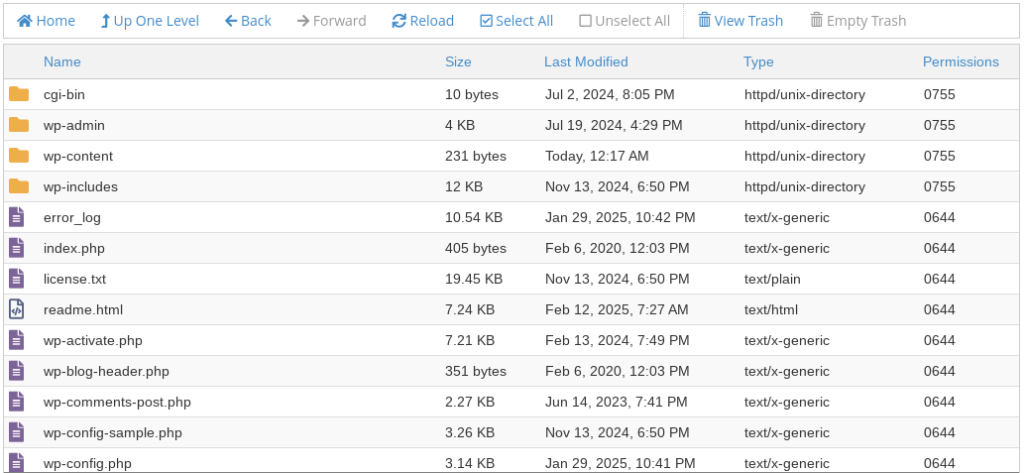Select the wp-blog-header.php file name
The width and height of the screenshot is (1024, 473).
coord(106,370)
